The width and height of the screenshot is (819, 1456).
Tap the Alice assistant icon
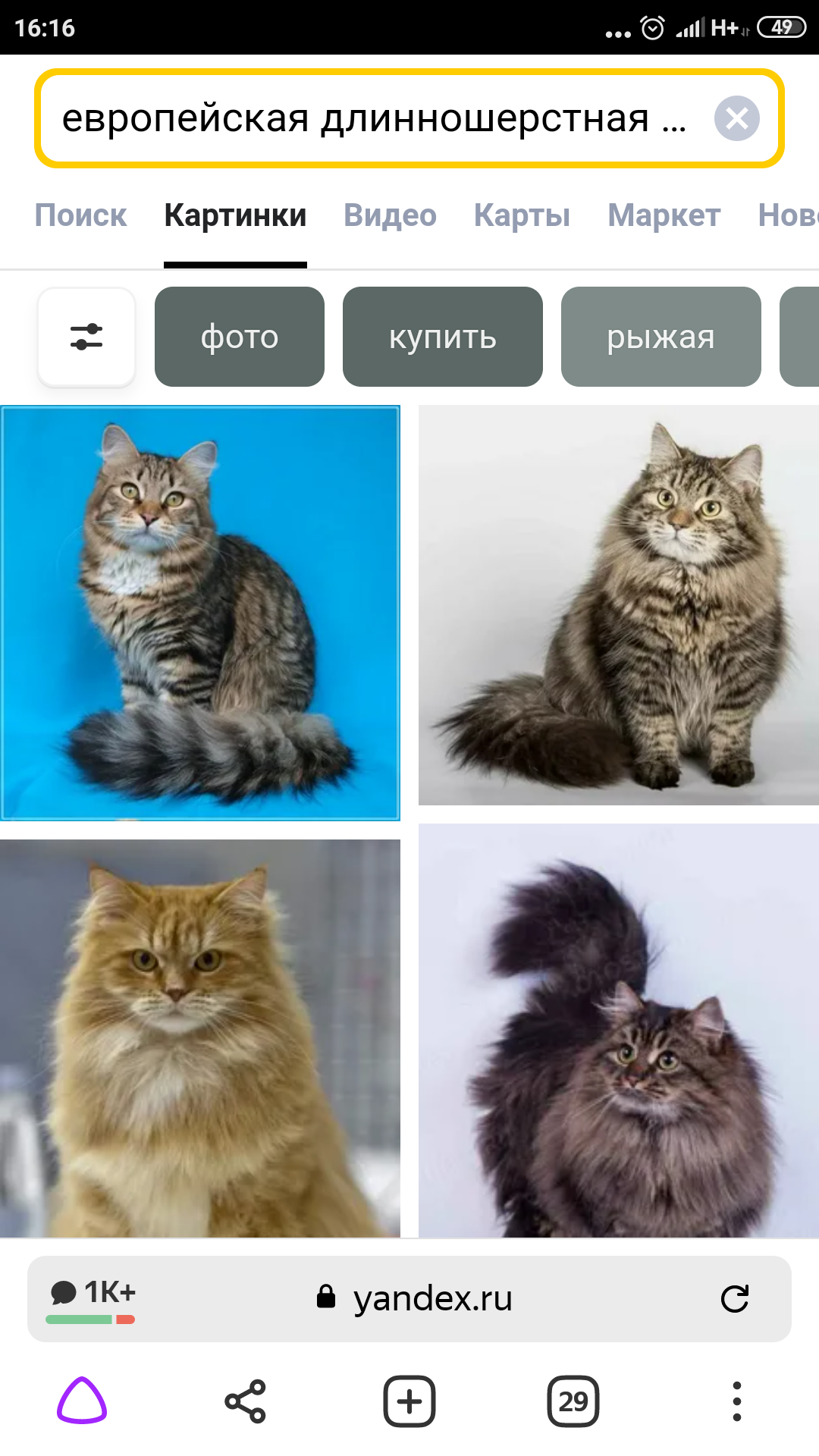[x=82, y=1401]
